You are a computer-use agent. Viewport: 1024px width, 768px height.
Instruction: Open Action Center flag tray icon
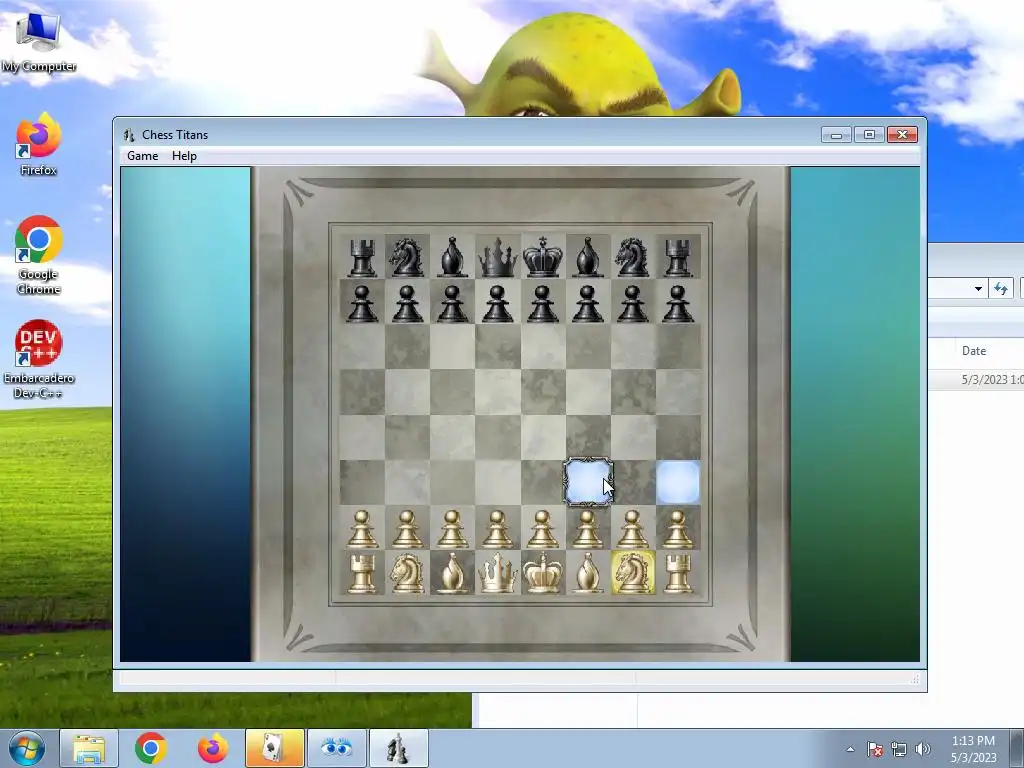(875, 749)
